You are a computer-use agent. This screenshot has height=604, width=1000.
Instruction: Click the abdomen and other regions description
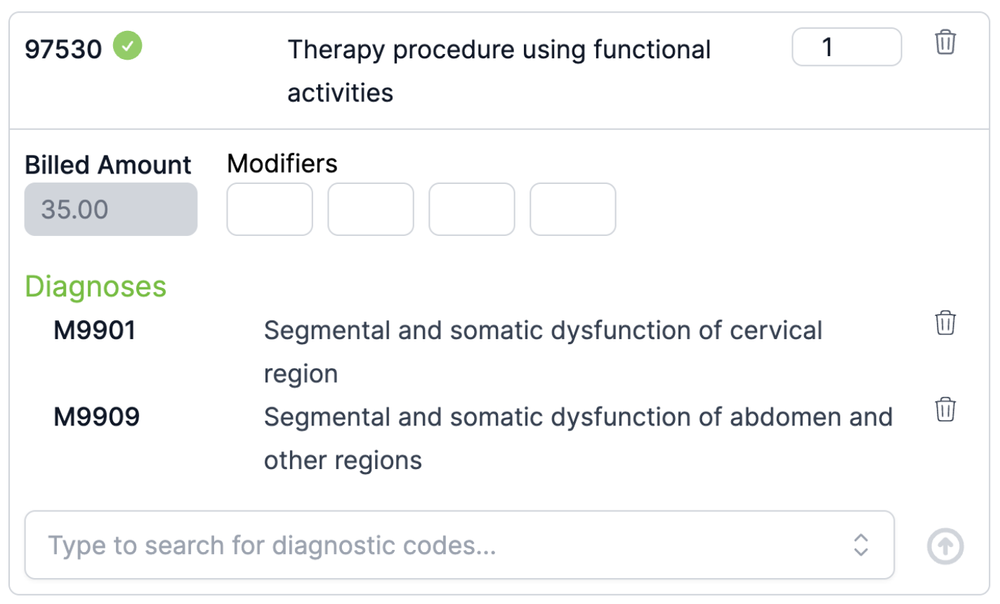[x=578, y=439]
